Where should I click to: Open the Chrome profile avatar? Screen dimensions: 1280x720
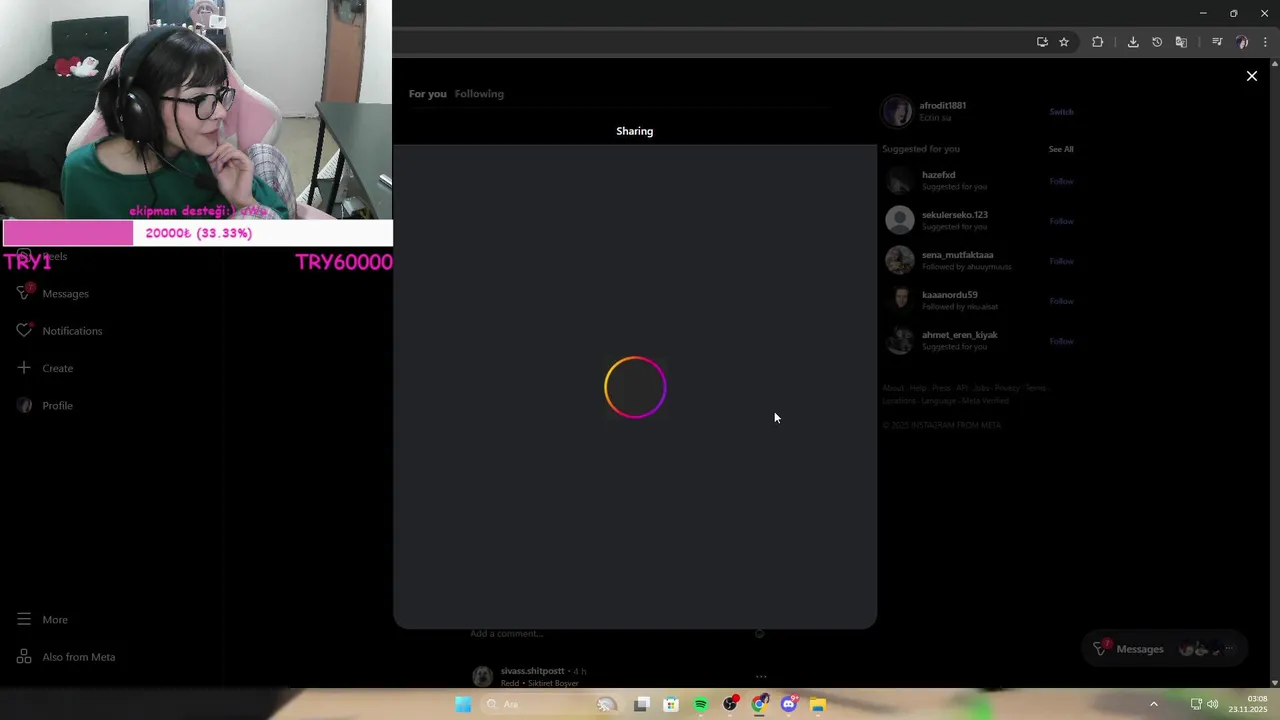pyautogui.click(x=1242, y=42)
